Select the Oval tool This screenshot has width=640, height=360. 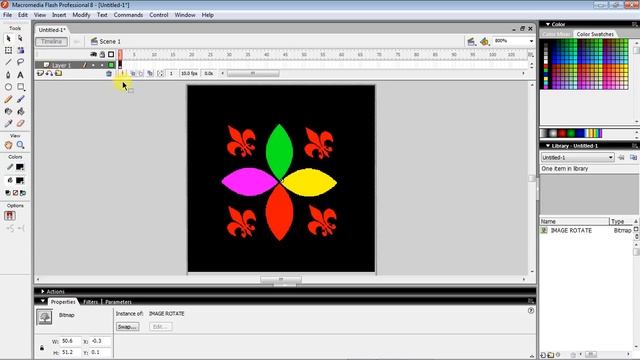(x=8, y=87)
